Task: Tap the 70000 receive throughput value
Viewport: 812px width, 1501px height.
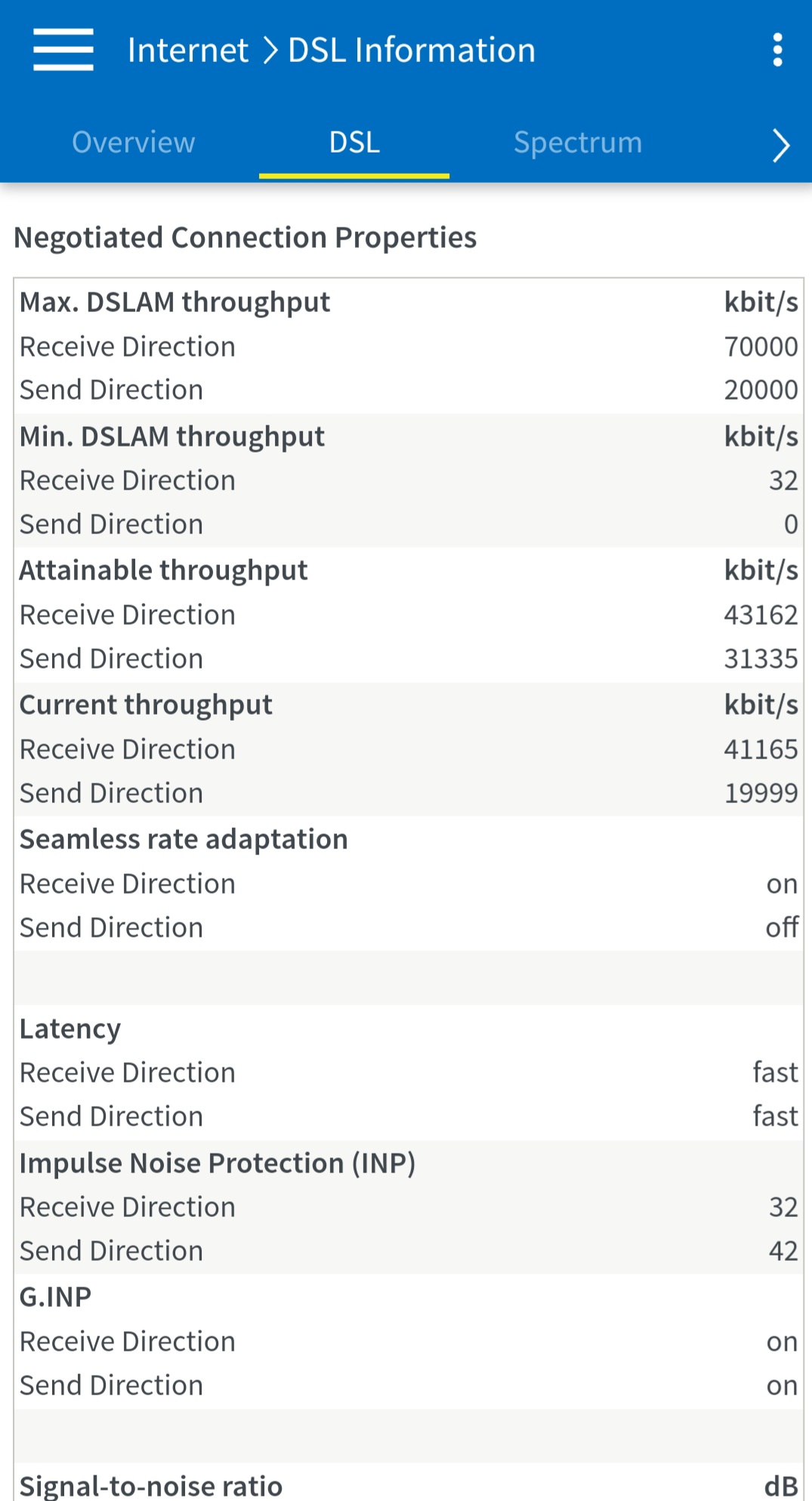Action: (761, 347)
